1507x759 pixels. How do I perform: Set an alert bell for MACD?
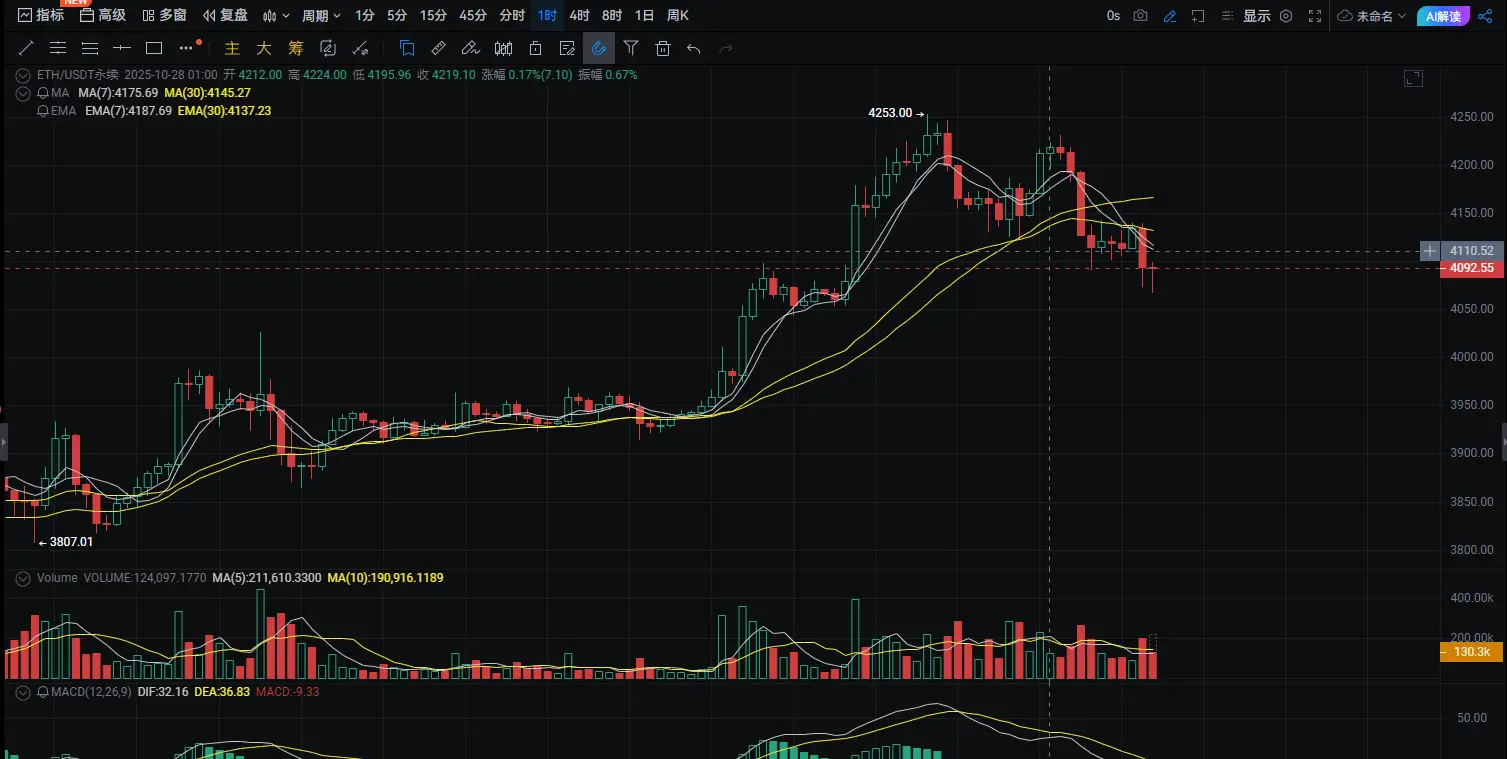[x=43, y=691]
